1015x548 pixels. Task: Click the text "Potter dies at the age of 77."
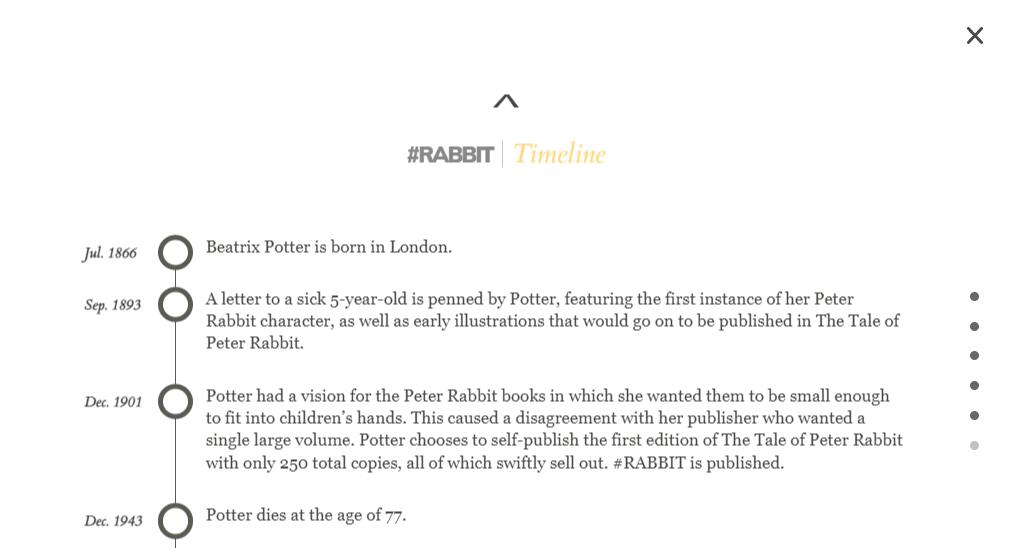coord(306,515)
